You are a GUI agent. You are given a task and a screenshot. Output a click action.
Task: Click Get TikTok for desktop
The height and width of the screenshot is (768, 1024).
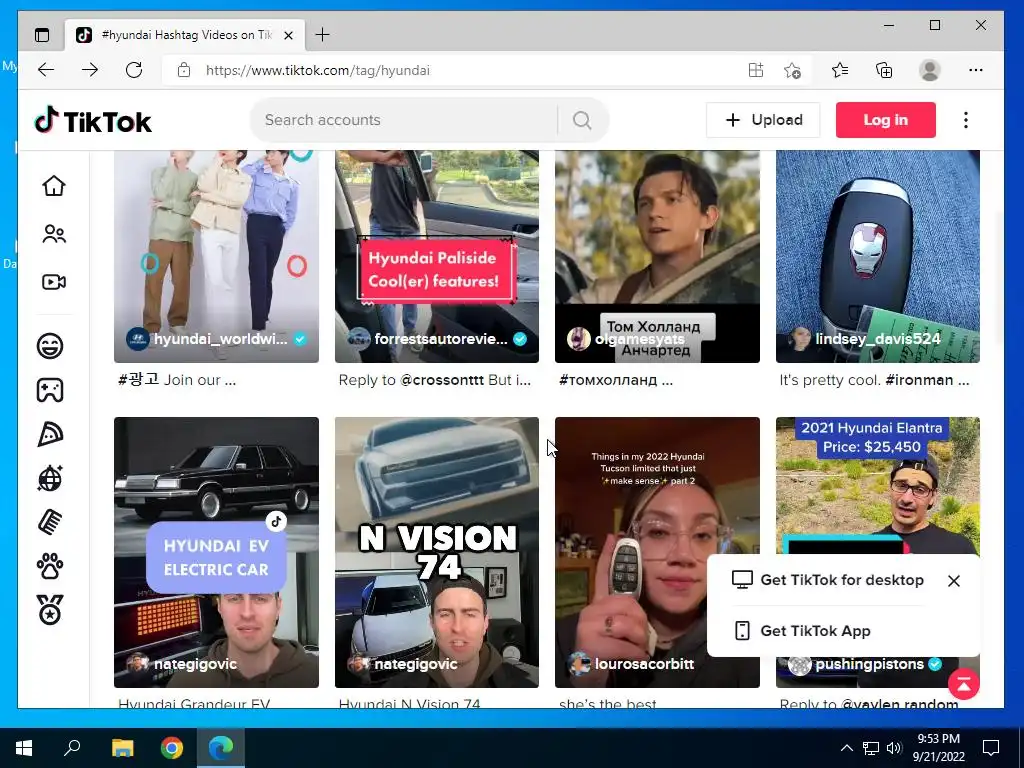point(828,580)
